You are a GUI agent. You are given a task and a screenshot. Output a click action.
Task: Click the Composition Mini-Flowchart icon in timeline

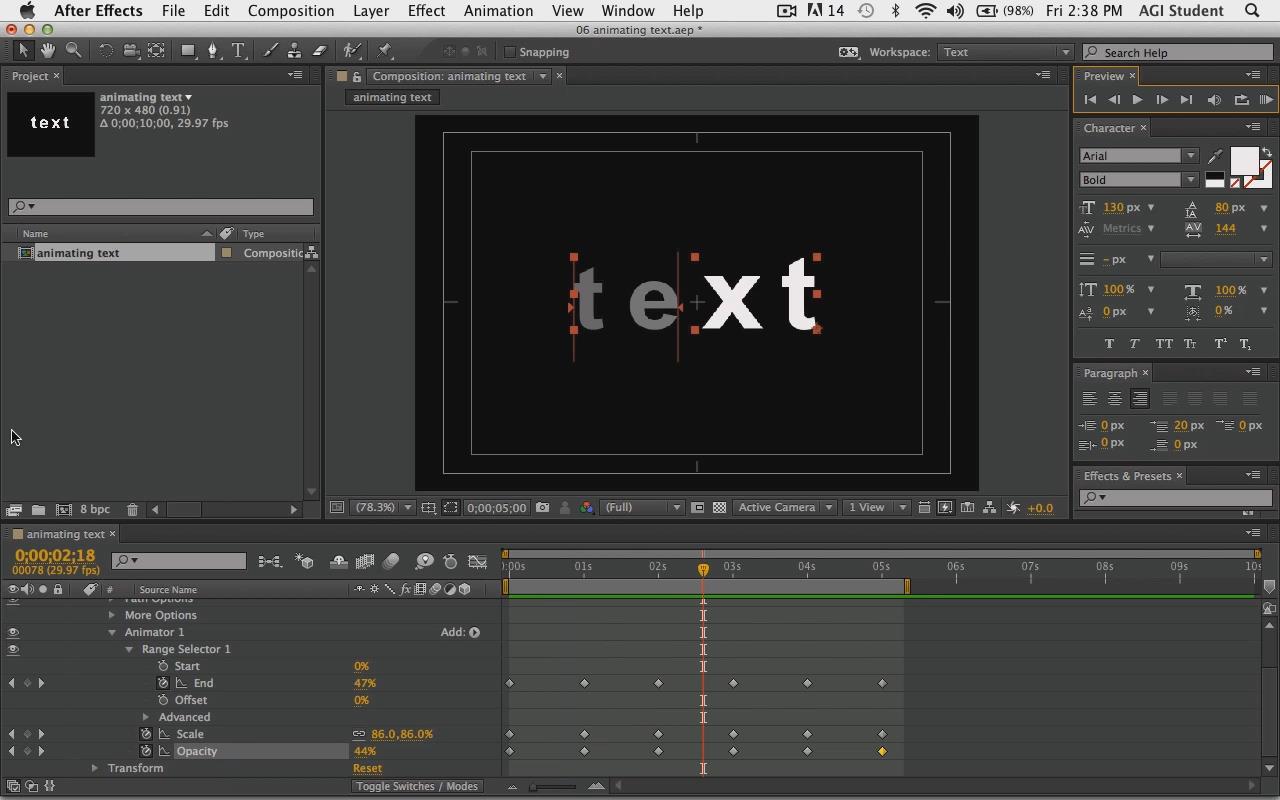pyautogui.click(x=270, y=562)
